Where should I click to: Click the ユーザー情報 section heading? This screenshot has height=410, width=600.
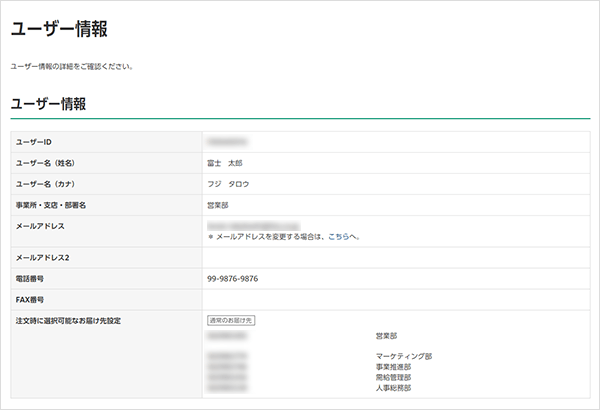48,103
